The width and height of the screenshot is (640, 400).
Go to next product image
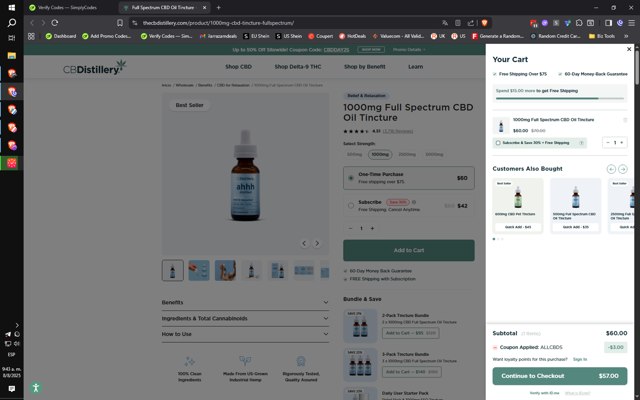click(x=317, y=243)
